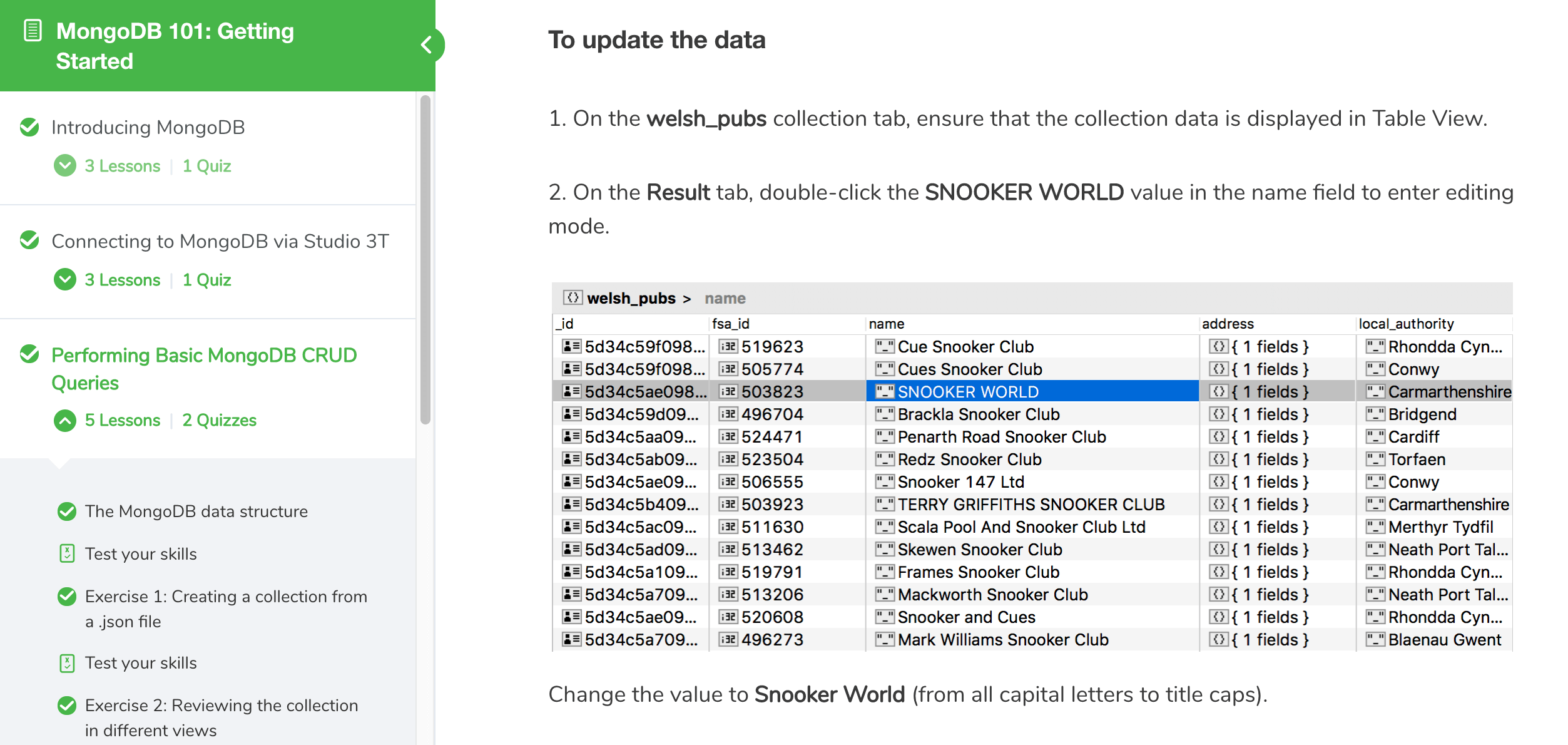Click the string icon beside Cardiff
The image size is (1568, 745).
point(1375,436)
